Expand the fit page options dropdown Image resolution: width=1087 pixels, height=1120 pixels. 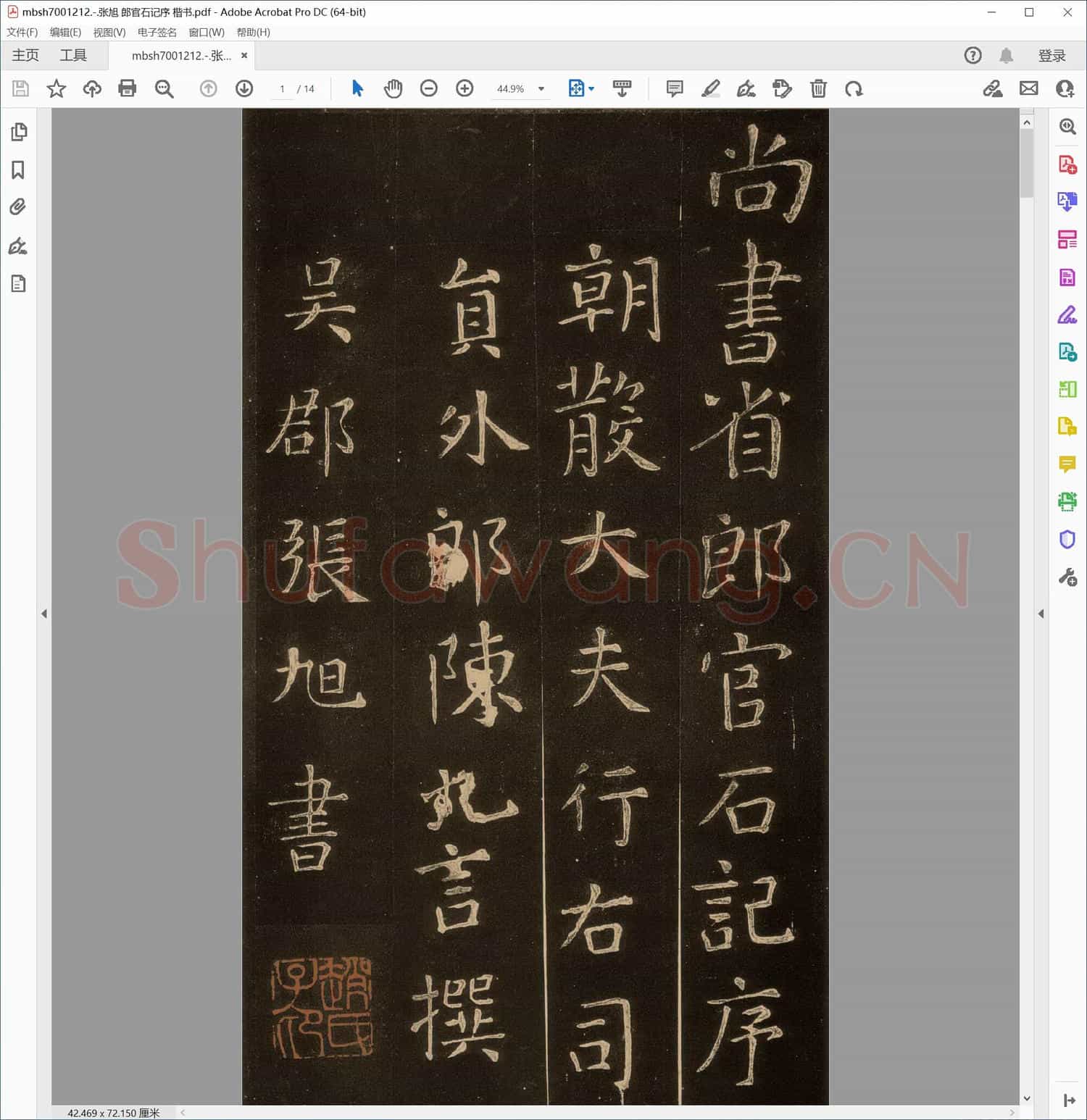591,88
